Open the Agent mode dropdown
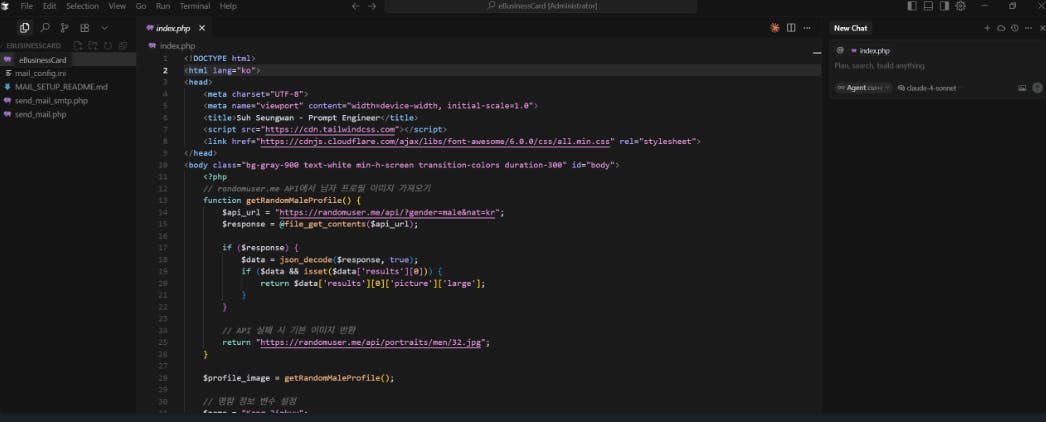The width and height of the screenshot is (1046, 422). [863, 88]
